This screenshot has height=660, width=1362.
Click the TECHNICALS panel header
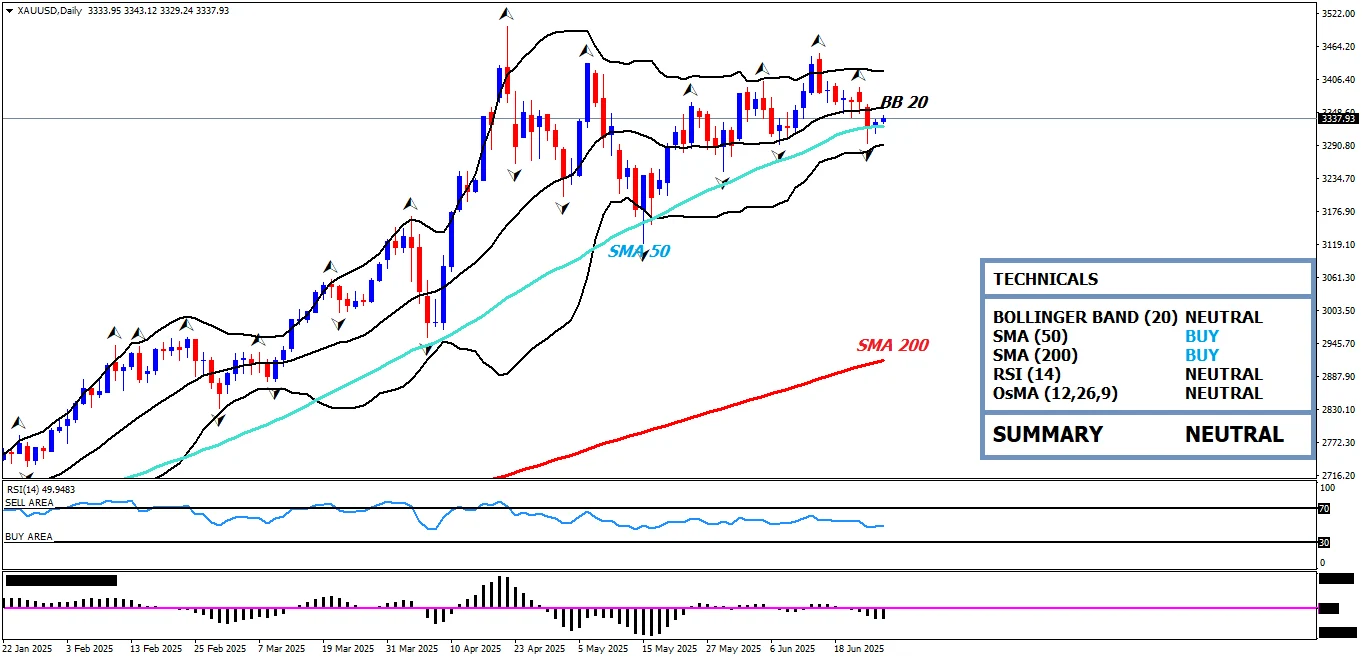(x=1146, y=279)
